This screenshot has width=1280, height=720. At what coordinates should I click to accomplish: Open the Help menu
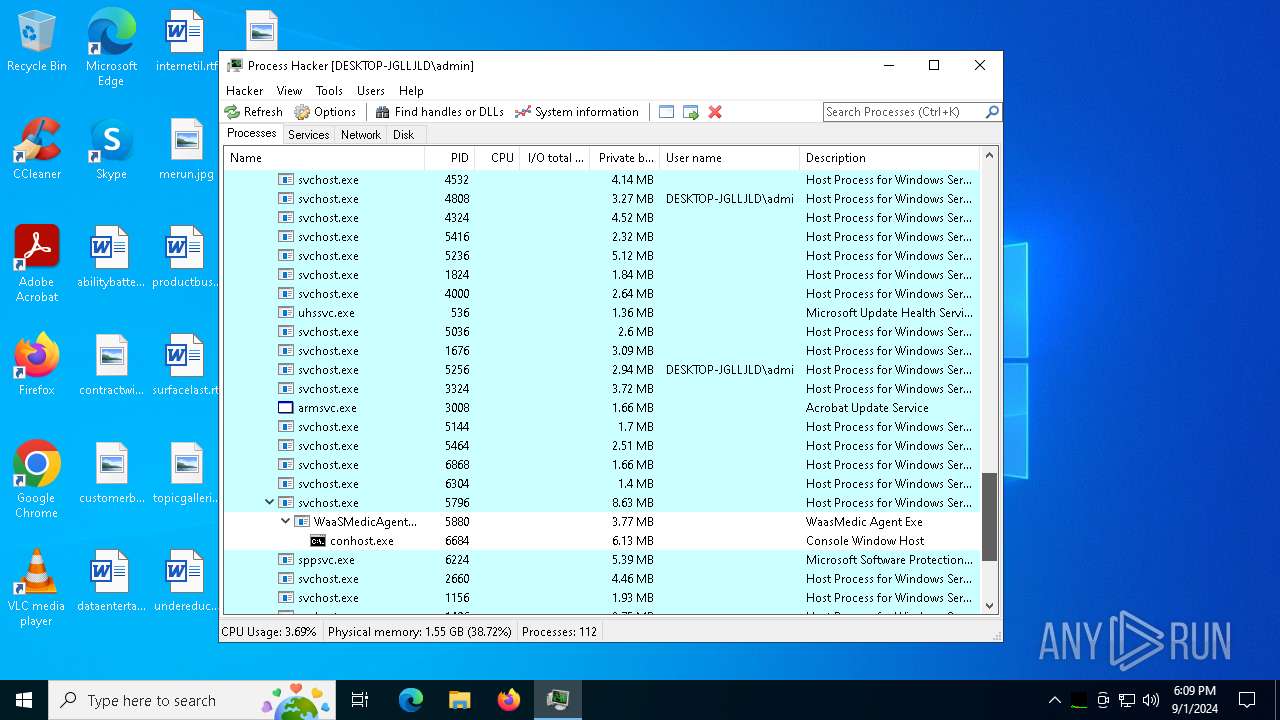[x=411, y=90]
